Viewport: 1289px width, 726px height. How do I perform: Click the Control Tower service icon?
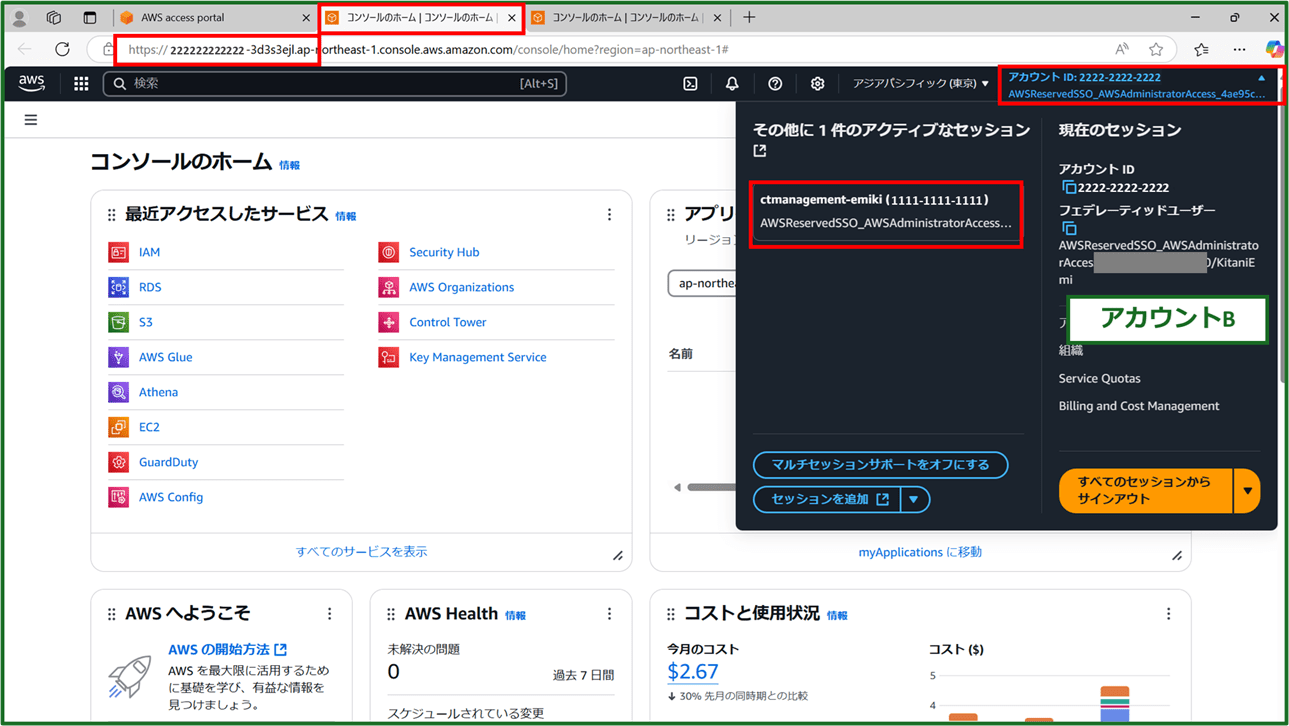tap(388, 322)
